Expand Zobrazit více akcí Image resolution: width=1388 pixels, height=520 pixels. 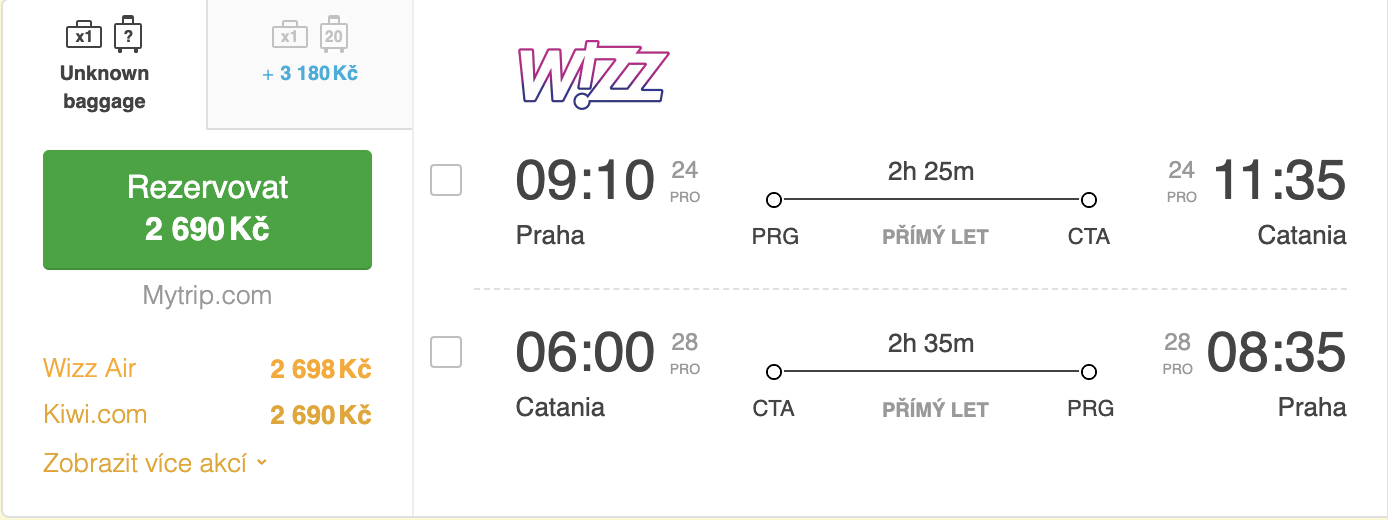point(155,463)
